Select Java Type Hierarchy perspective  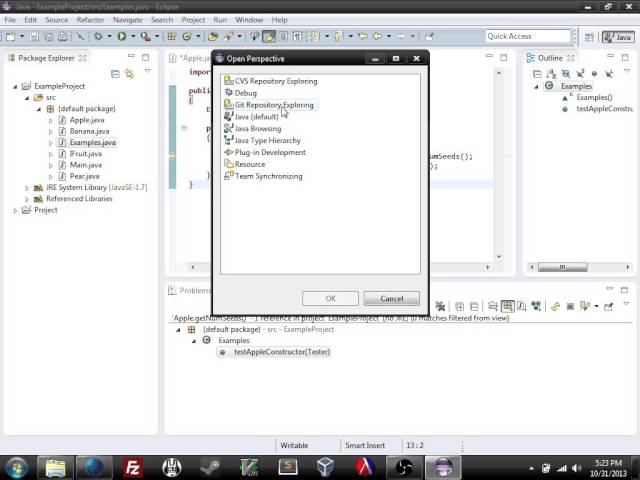(x=267, y=141)
